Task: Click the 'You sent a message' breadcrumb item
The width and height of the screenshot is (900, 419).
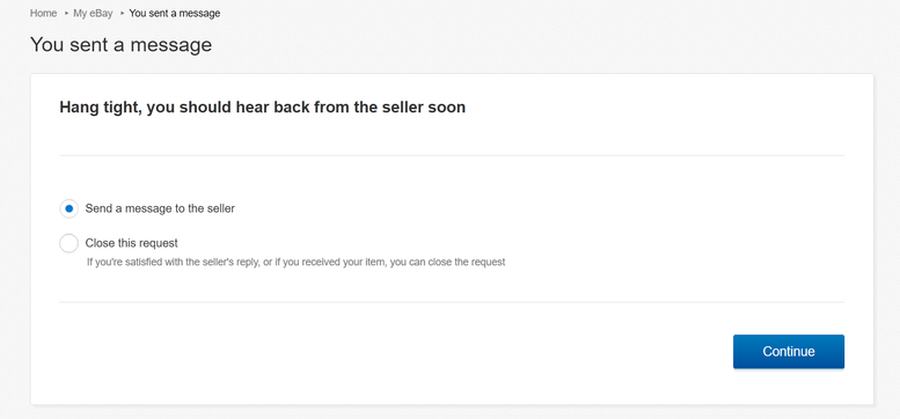Action: tap(174, 13)
